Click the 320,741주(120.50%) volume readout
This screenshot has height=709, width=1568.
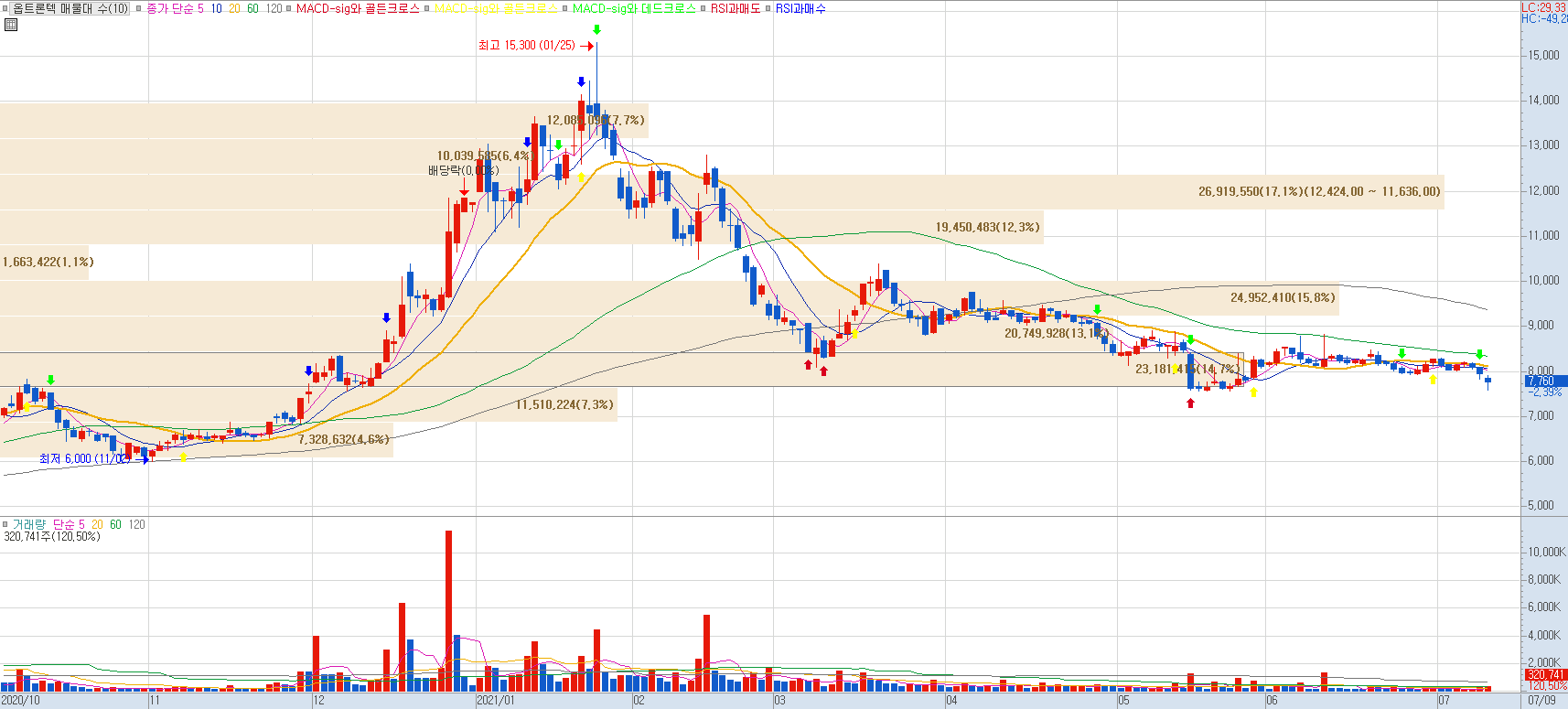[52, 536]
